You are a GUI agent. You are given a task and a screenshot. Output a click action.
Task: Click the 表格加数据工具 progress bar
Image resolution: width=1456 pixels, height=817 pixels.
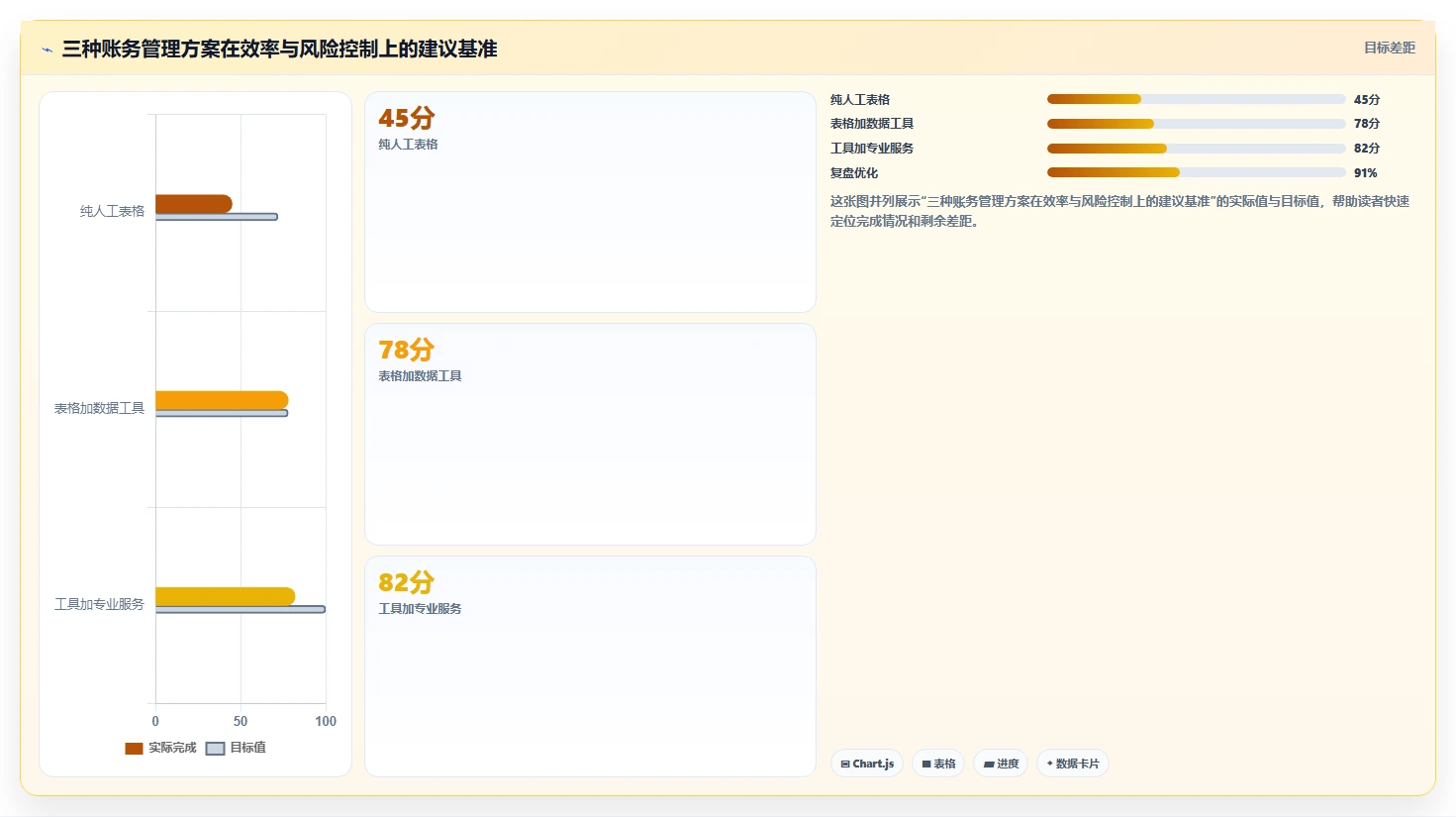tap(1196, 124)
